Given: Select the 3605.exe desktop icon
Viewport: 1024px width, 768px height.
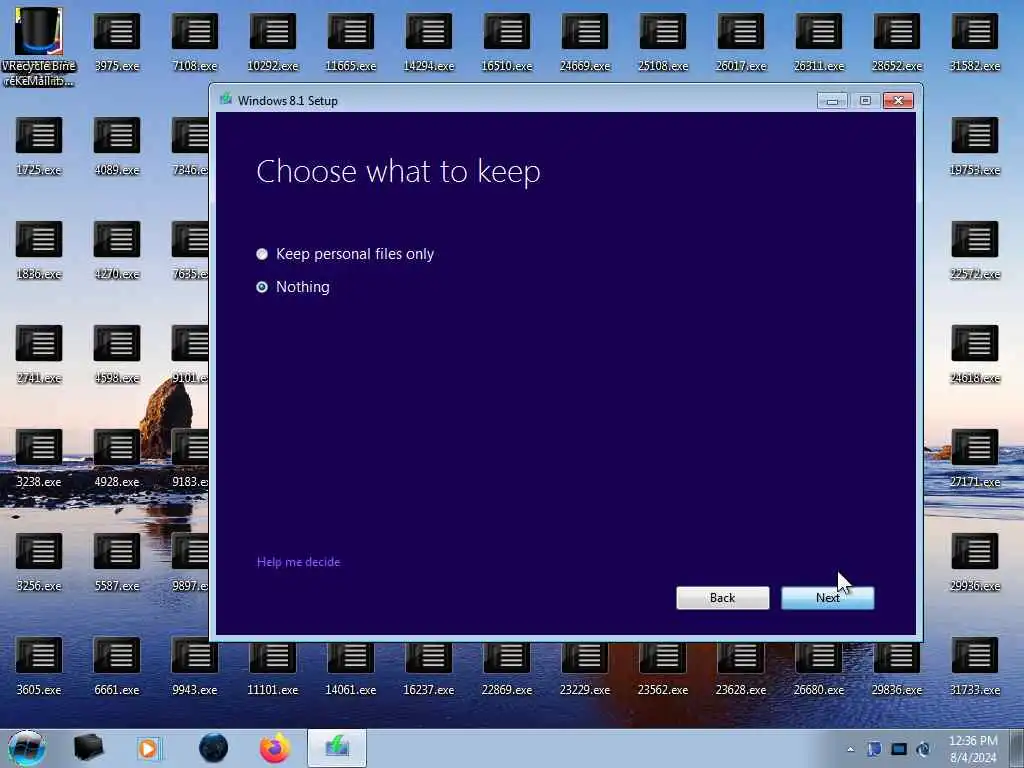Looking at the screenshot, I should 39,666.
